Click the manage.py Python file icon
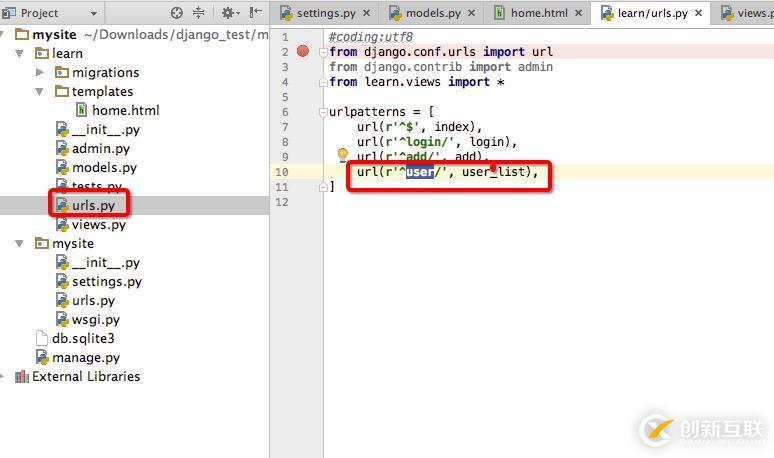Viewport: 774px width, 458px height. coord(42,357)
